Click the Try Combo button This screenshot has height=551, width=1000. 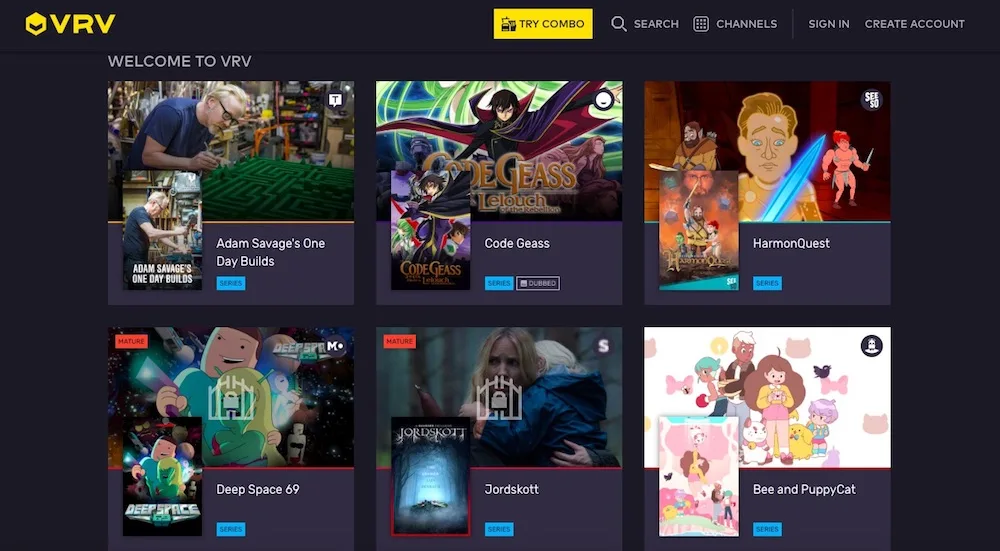click(543, 24)
